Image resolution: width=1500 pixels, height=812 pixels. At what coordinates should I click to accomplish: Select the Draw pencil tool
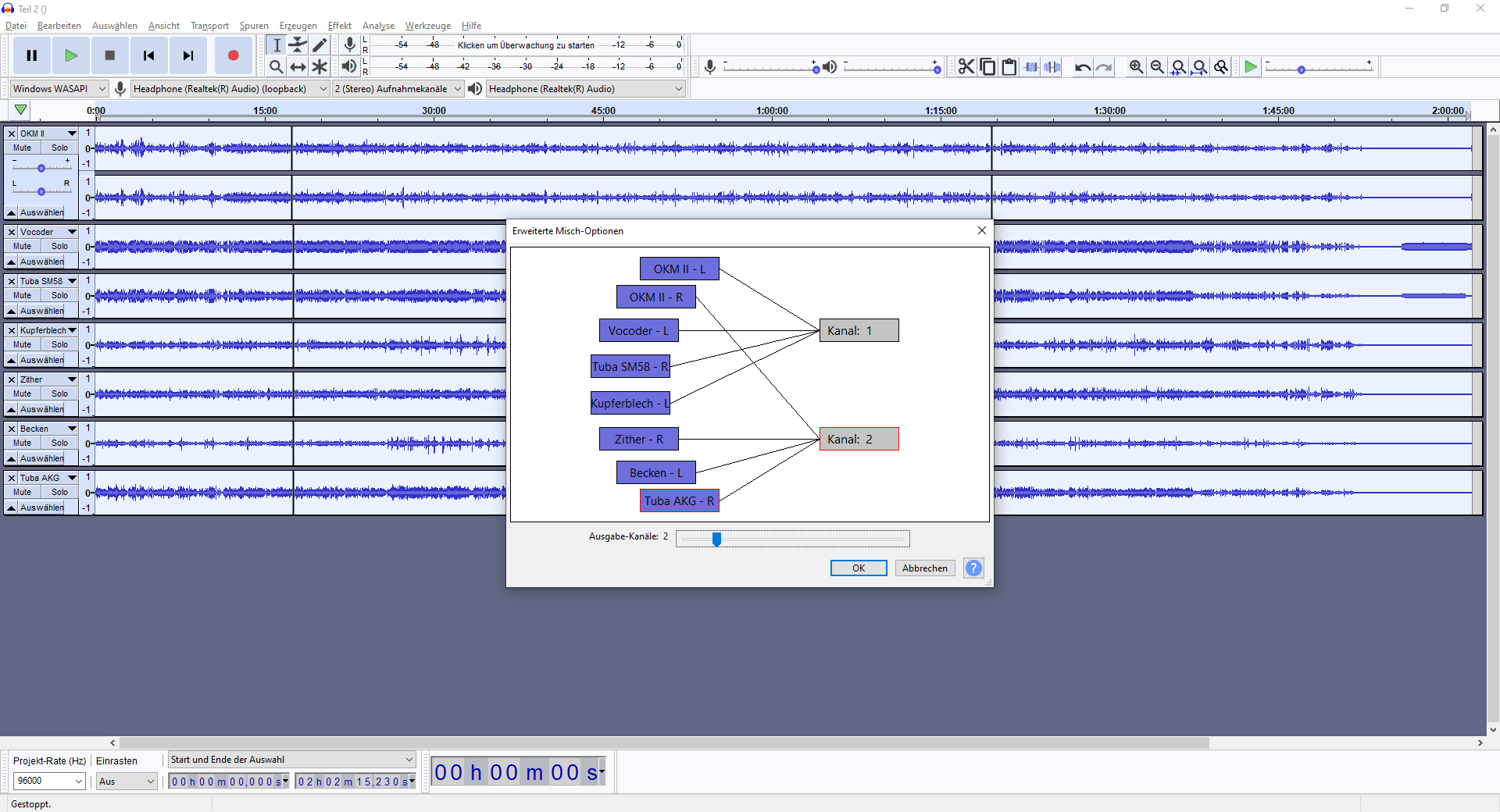pyautogui.click(x=320, y=45)
